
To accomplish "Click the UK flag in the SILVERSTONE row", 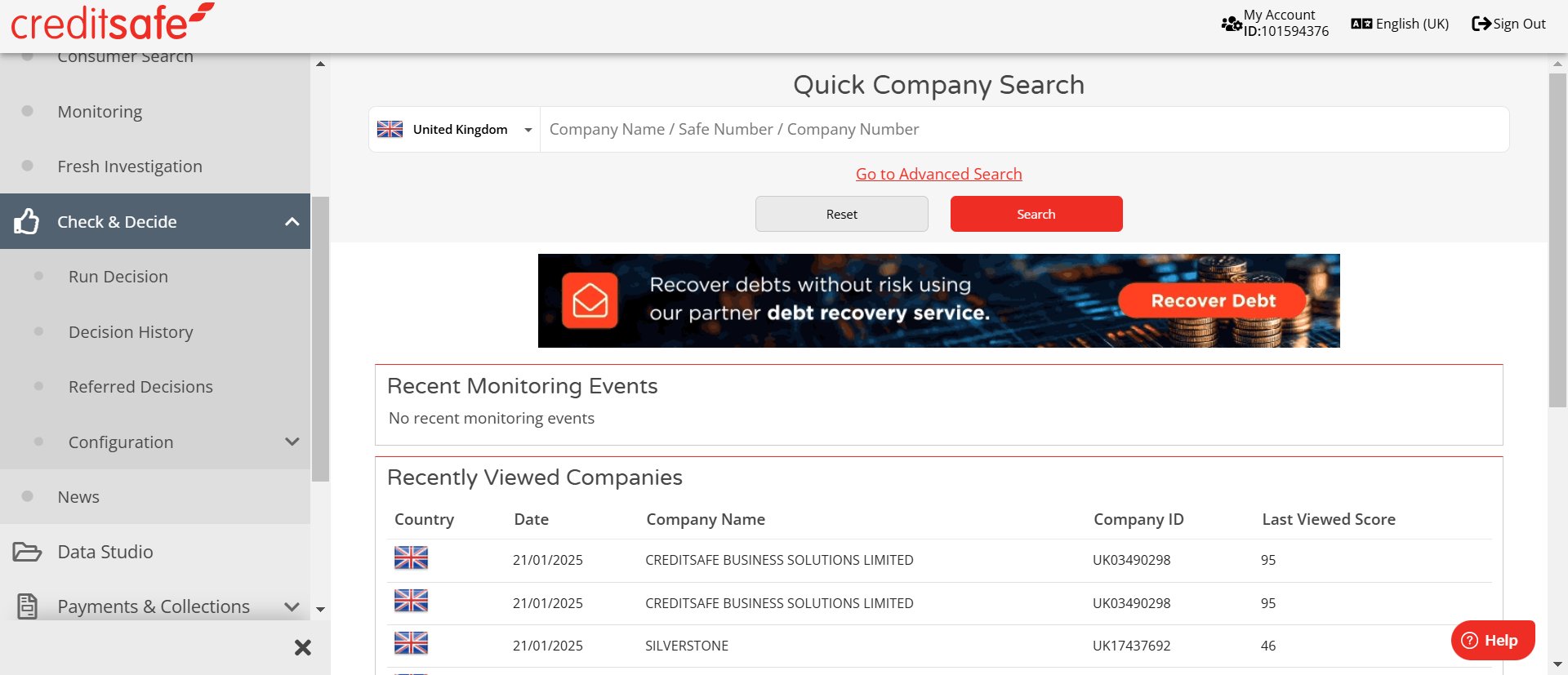I will [x=411, y=643].
